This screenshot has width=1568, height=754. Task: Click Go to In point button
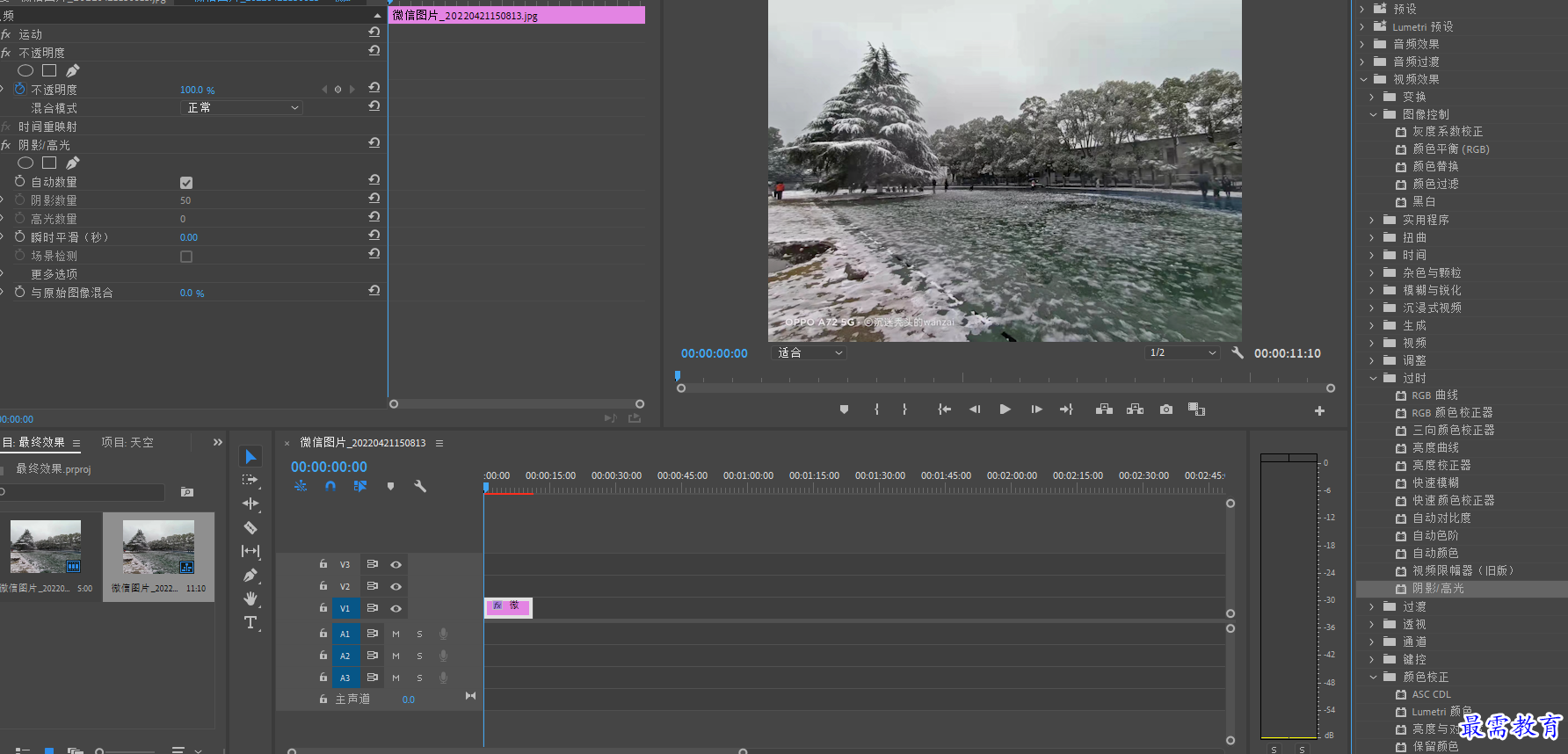(944, 410)
